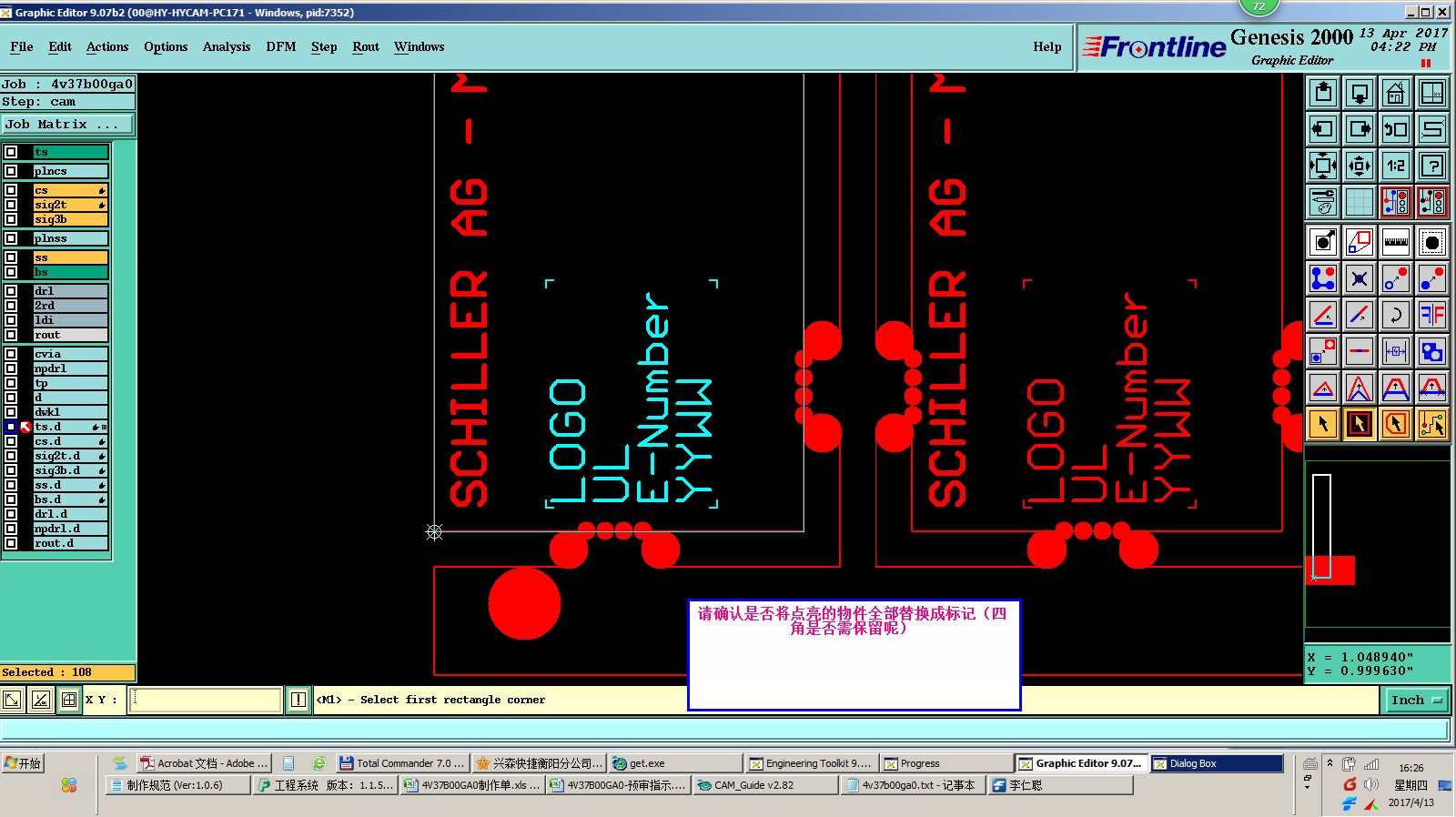Image resolution: width=1456 pixels, height=817 pixels.
Task: Click the Job Matrix button
Action: click(68, 124)
